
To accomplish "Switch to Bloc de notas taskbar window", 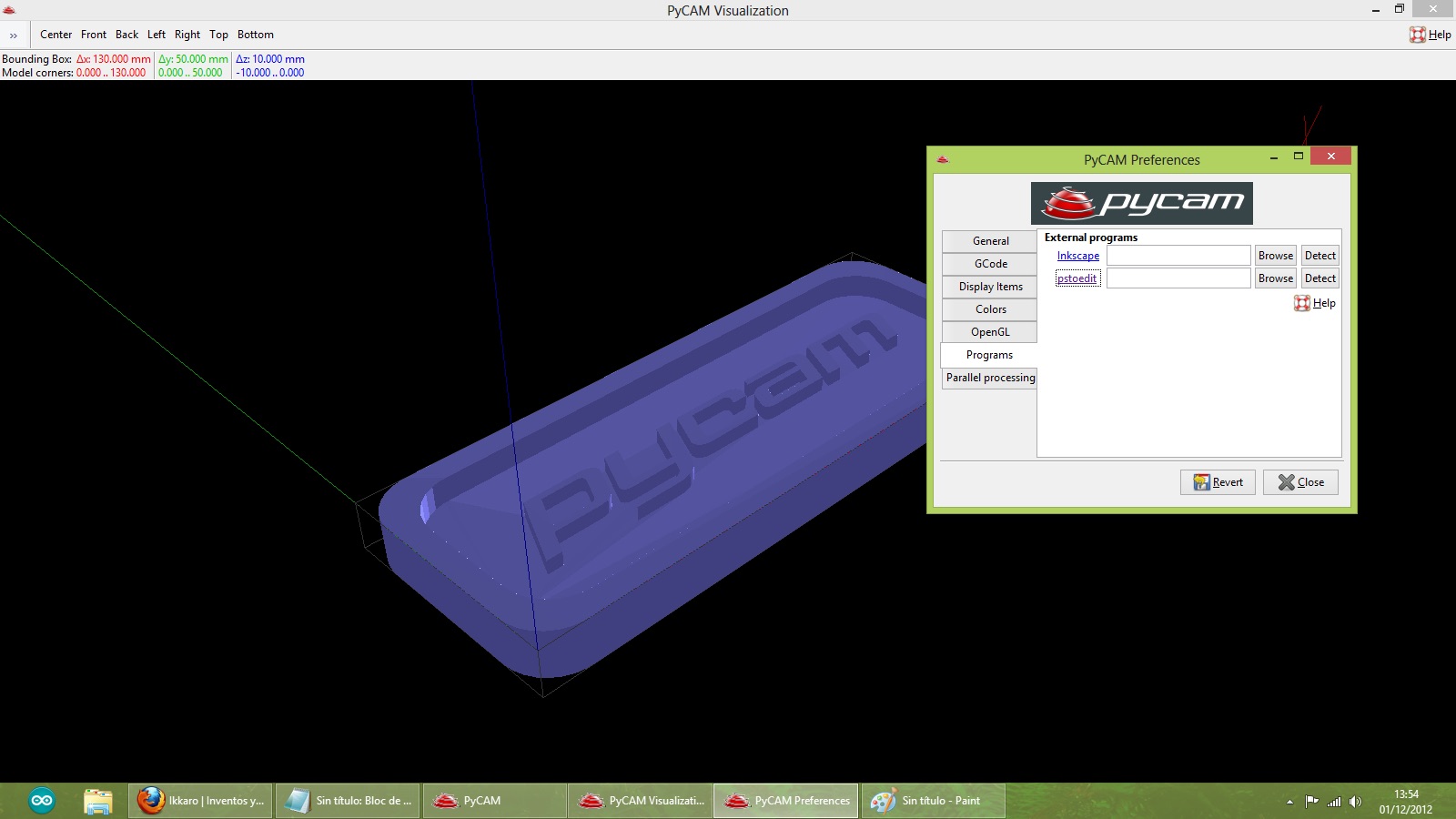I will pos(348,801).
